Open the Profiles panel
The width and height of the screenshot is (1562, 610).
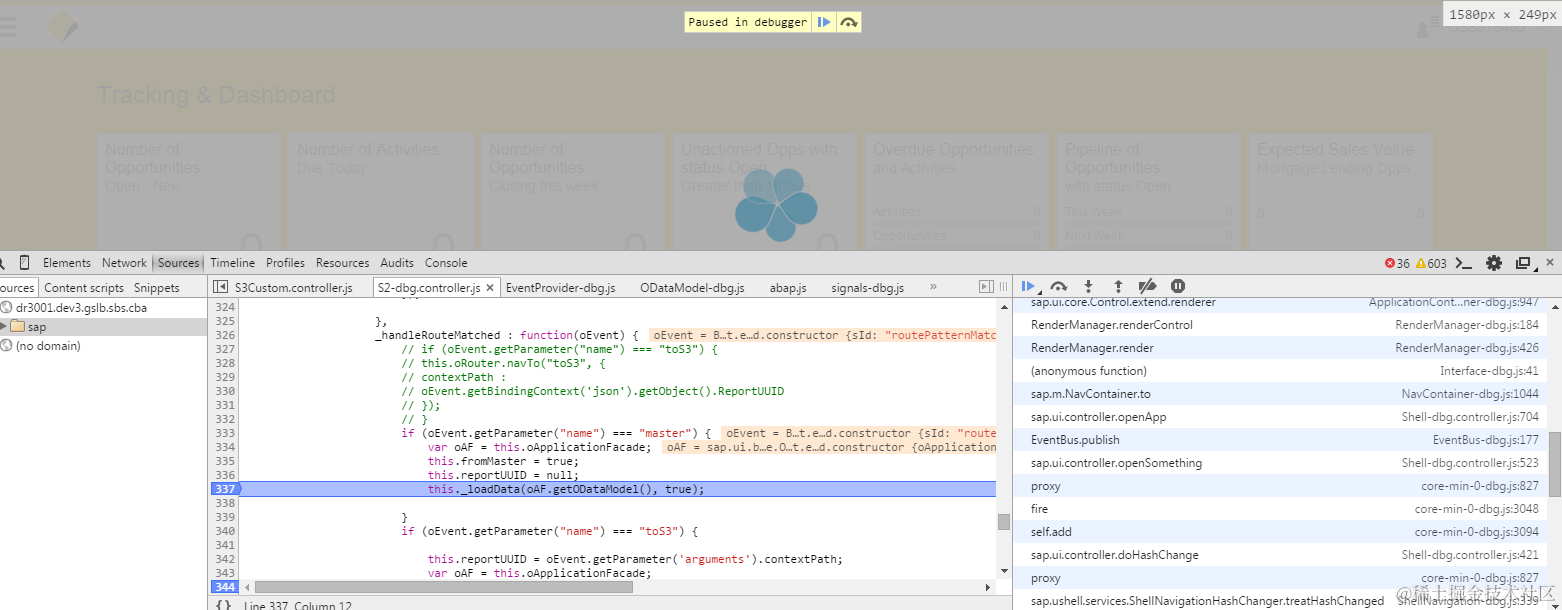(285, 263)
